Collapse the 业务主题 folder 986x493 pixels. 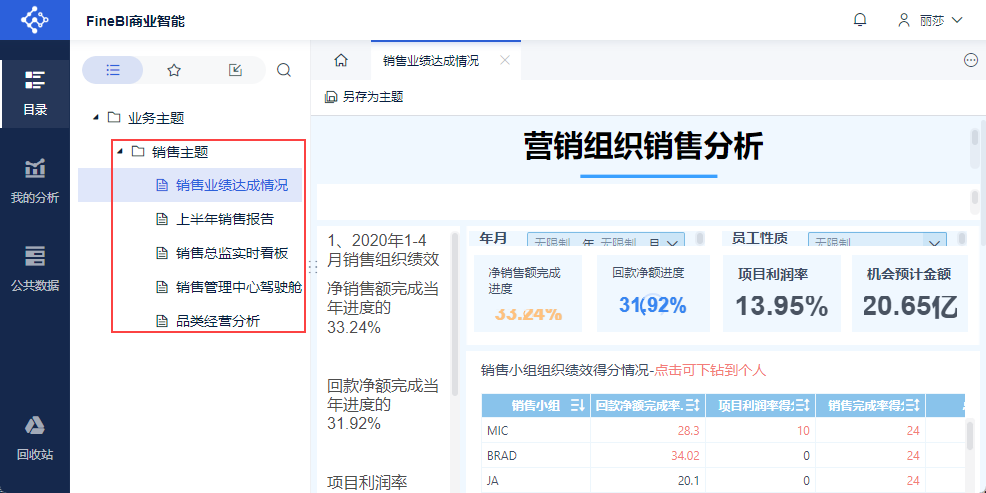pyautogui.click(x=96, y=118)
